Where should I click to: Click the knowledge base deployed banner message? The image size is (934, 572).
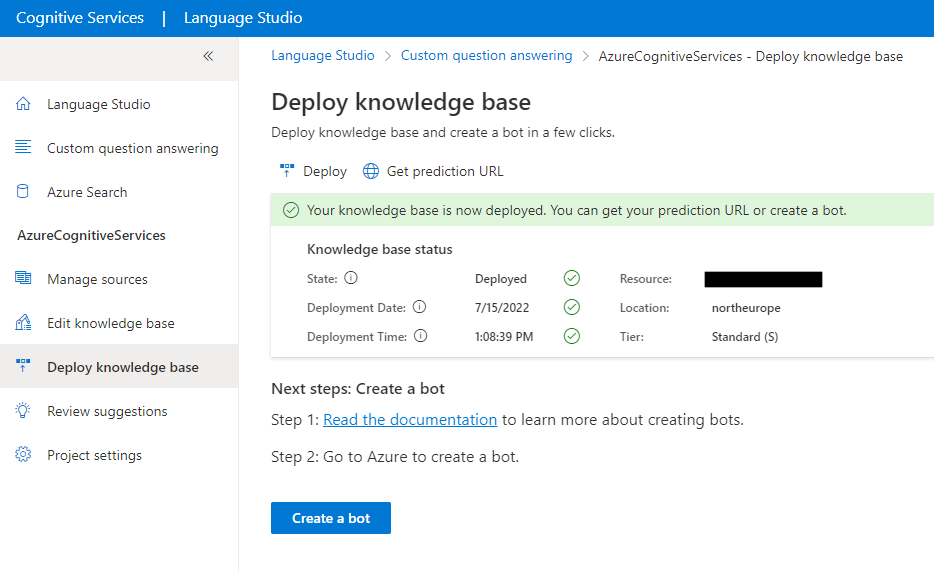click(577, 210)
